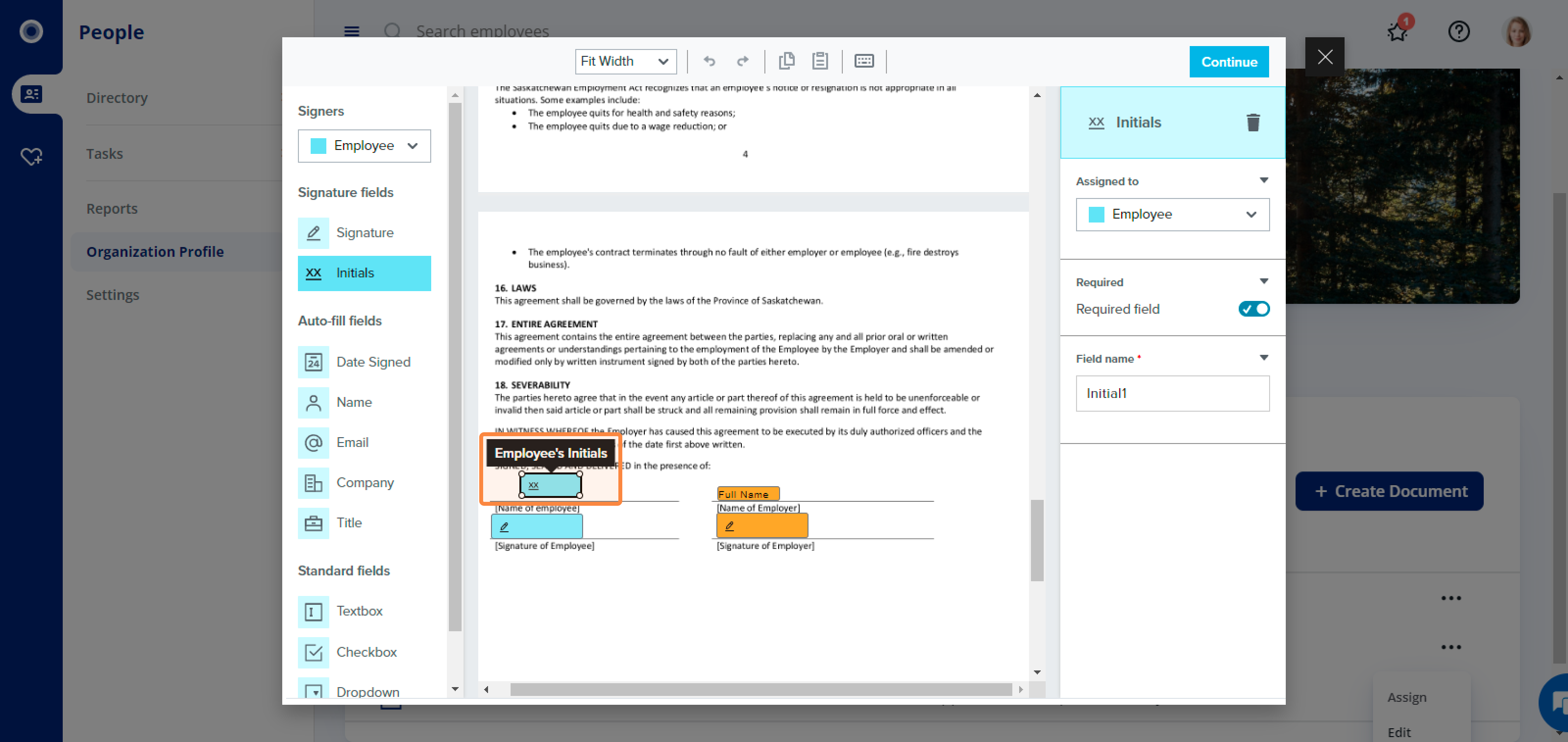The image size is (1568, 742).
Task: Open the starred notifications icon
Action: coord(1398,31)
